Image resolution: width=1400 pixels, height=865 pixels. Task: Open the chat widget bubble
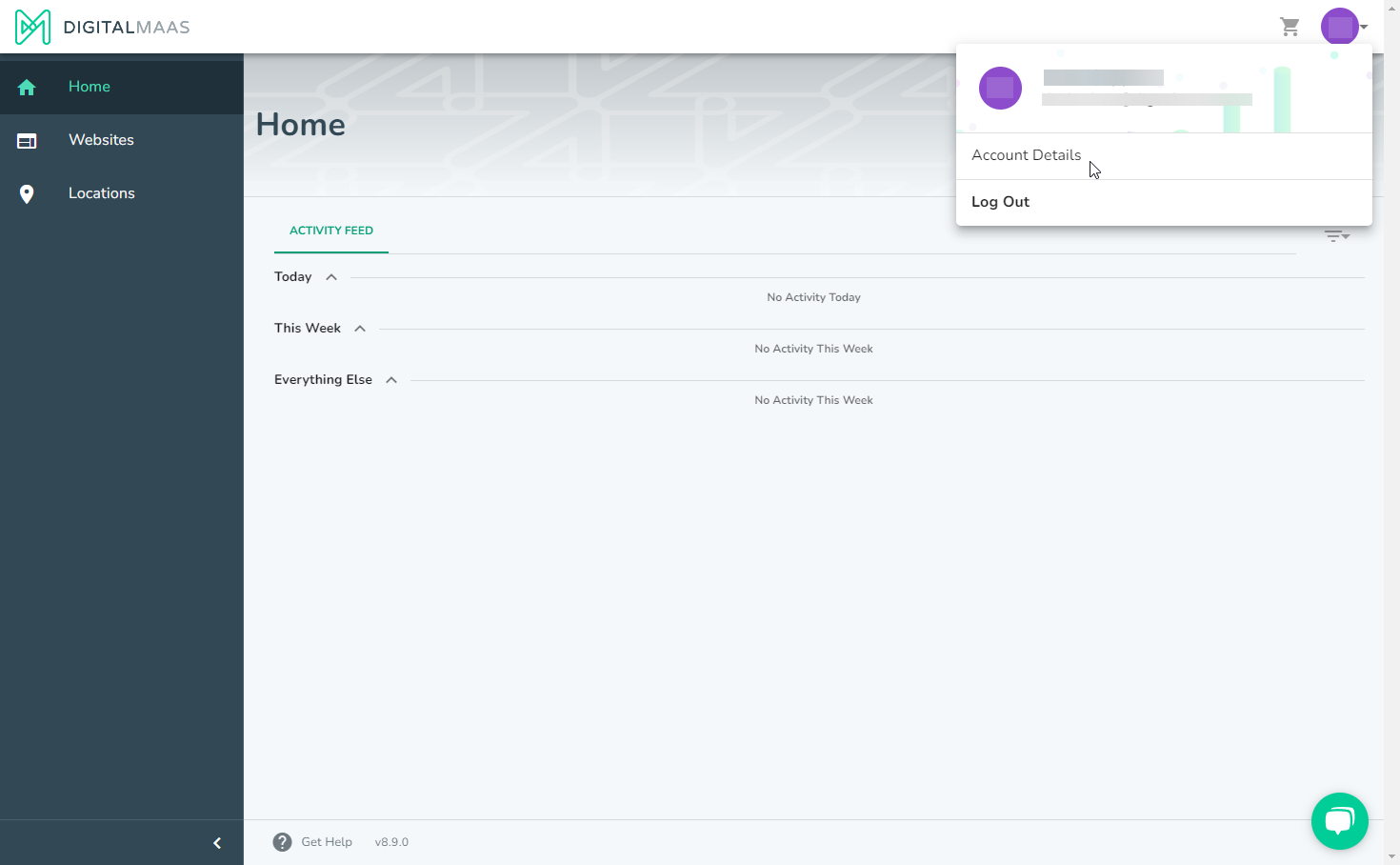(x=1339, y=820)
